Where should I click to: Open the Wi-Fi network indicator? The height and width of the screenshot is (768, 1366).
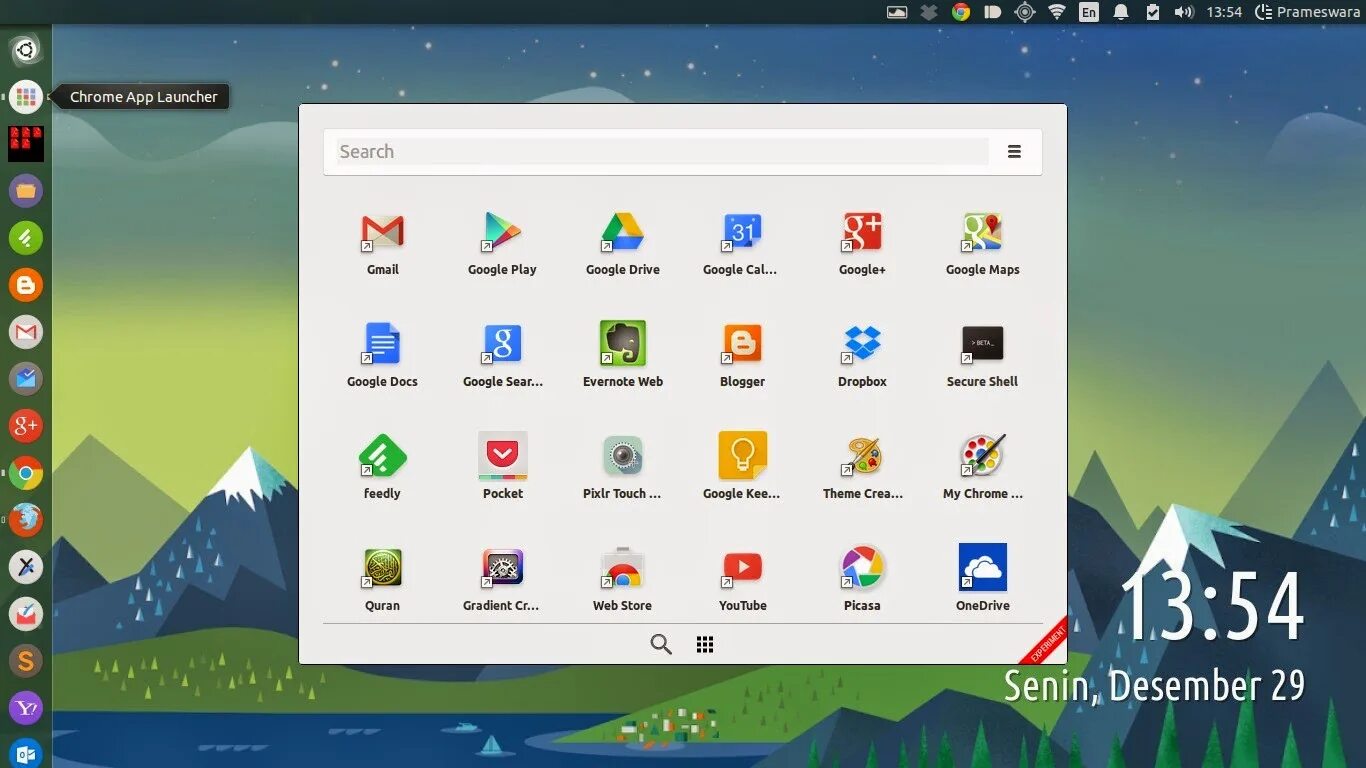pyautogui.click(x=1057, y=12)
